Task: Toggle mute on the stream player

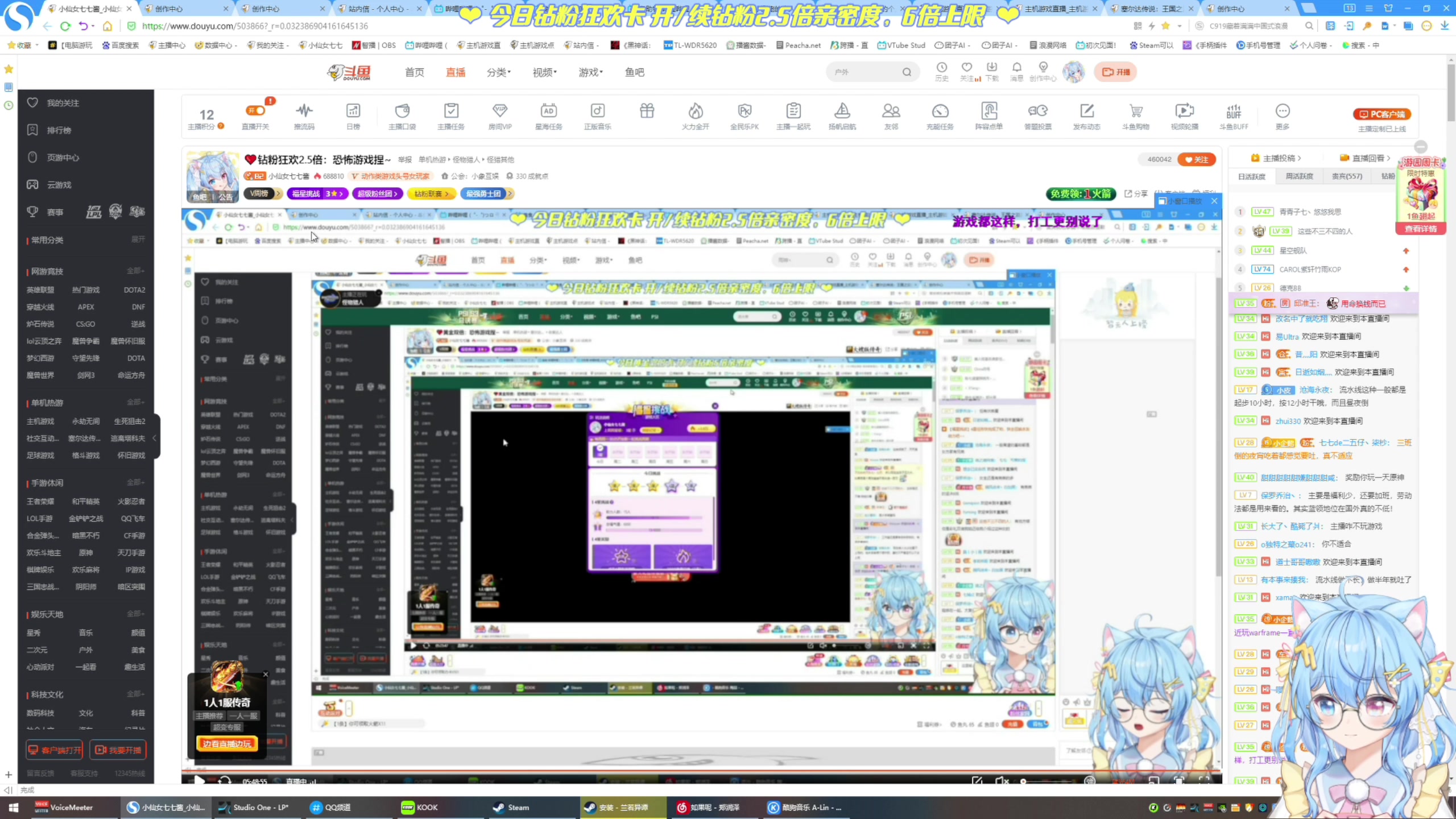Action: (1002, 781)
